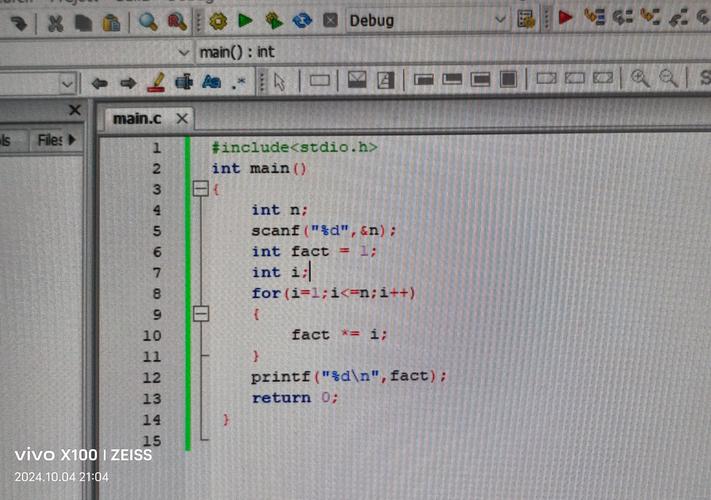Run program with the green play icon

[x=245, y=20]
